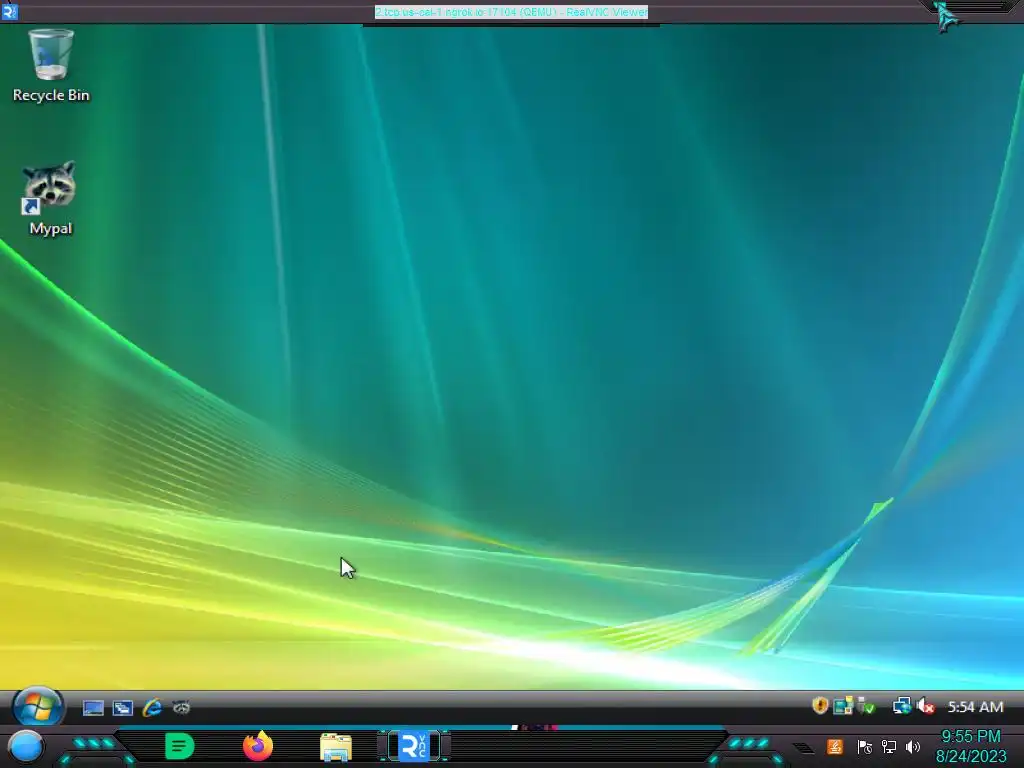
Task: Click the RealVNC Viewer title bar text
Action: 511,12
